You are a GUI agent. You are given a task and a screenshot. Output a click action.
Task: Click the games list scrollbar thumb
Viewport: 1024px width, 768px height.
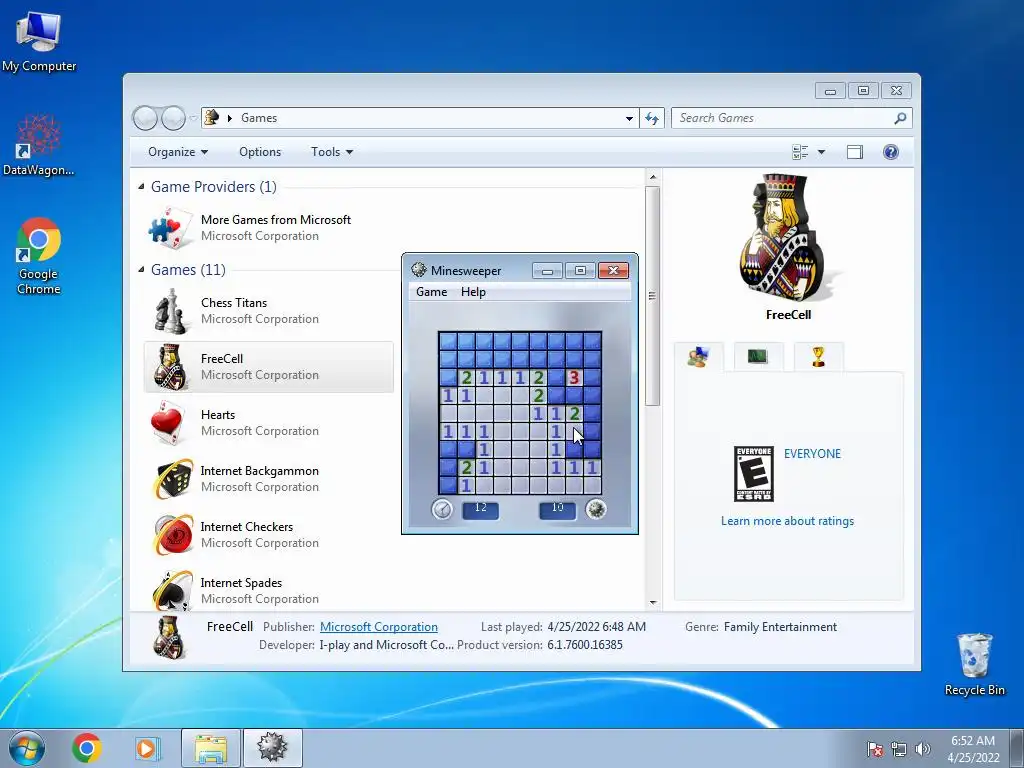652,296
